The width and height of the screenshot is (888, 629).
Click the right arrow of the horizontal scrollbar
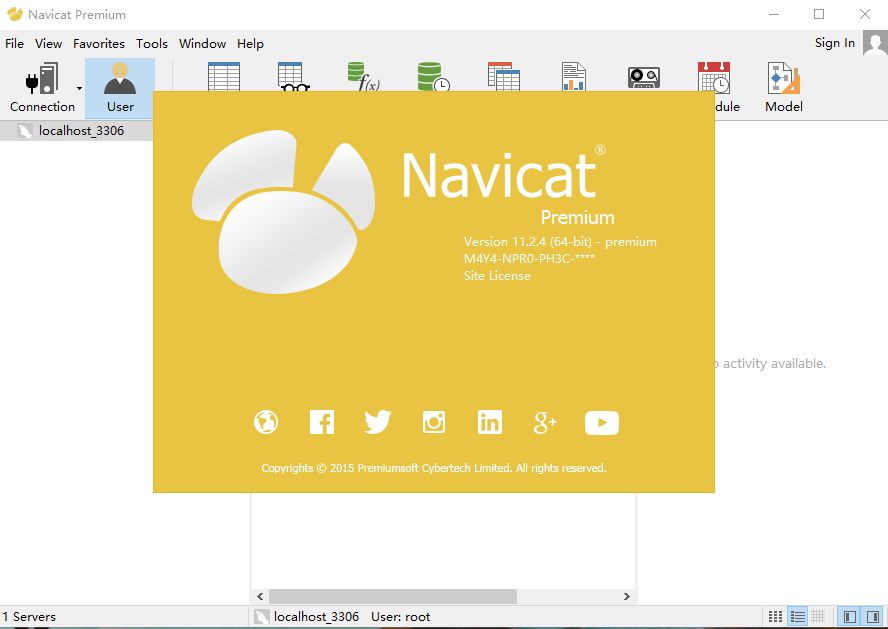click(627, 595)
